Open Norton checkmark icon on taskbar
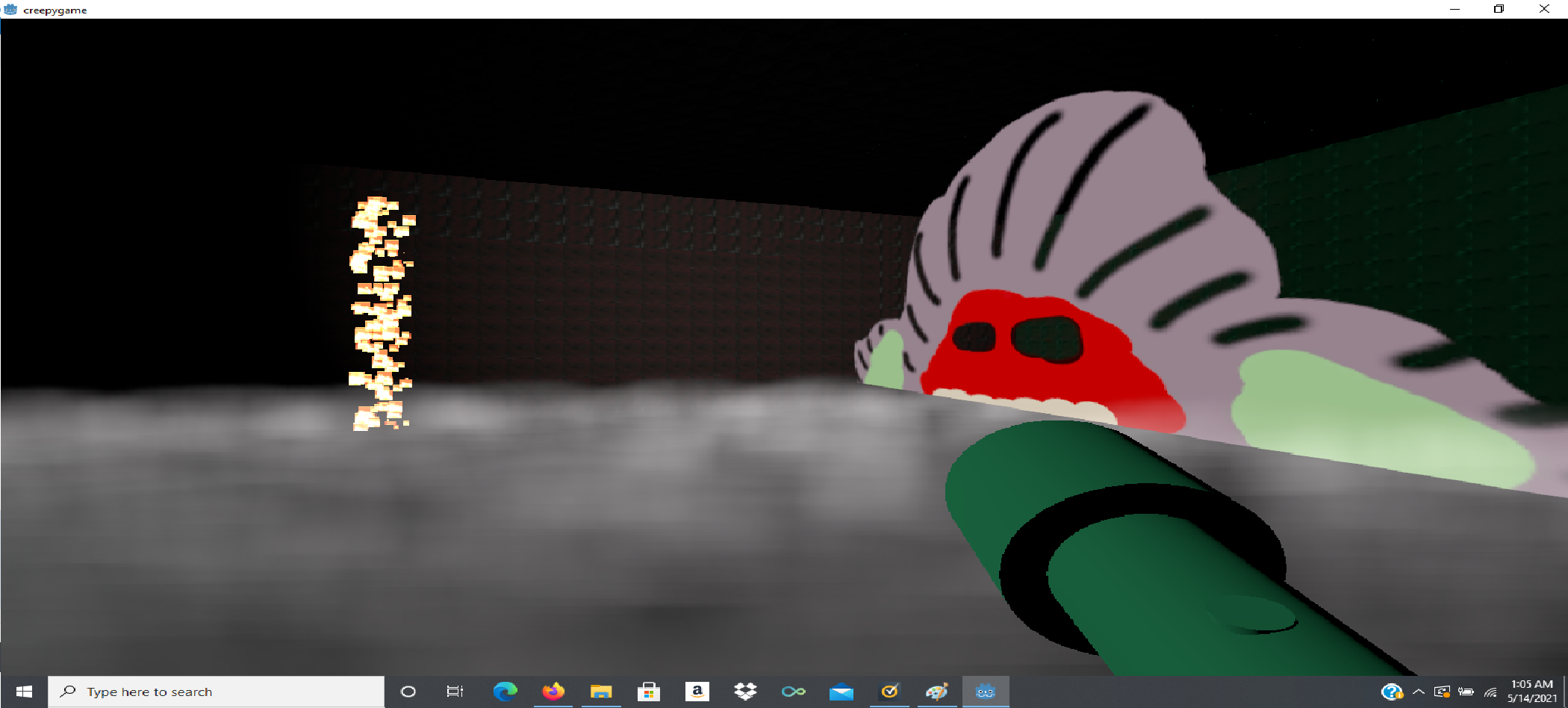Viewport: 1568px width, 708px height. (889, 692)
